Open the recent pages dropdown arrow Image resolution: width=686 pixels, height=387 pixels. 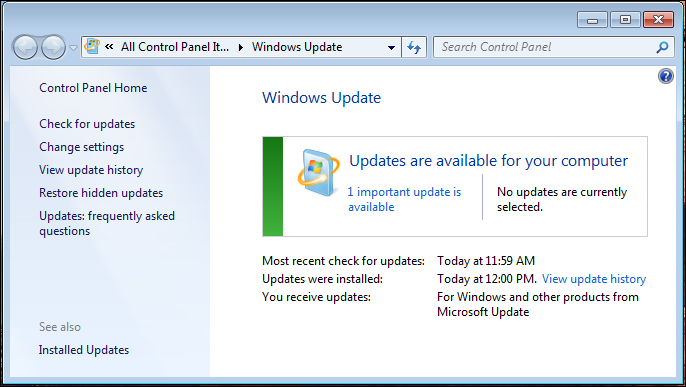(74, 47)
